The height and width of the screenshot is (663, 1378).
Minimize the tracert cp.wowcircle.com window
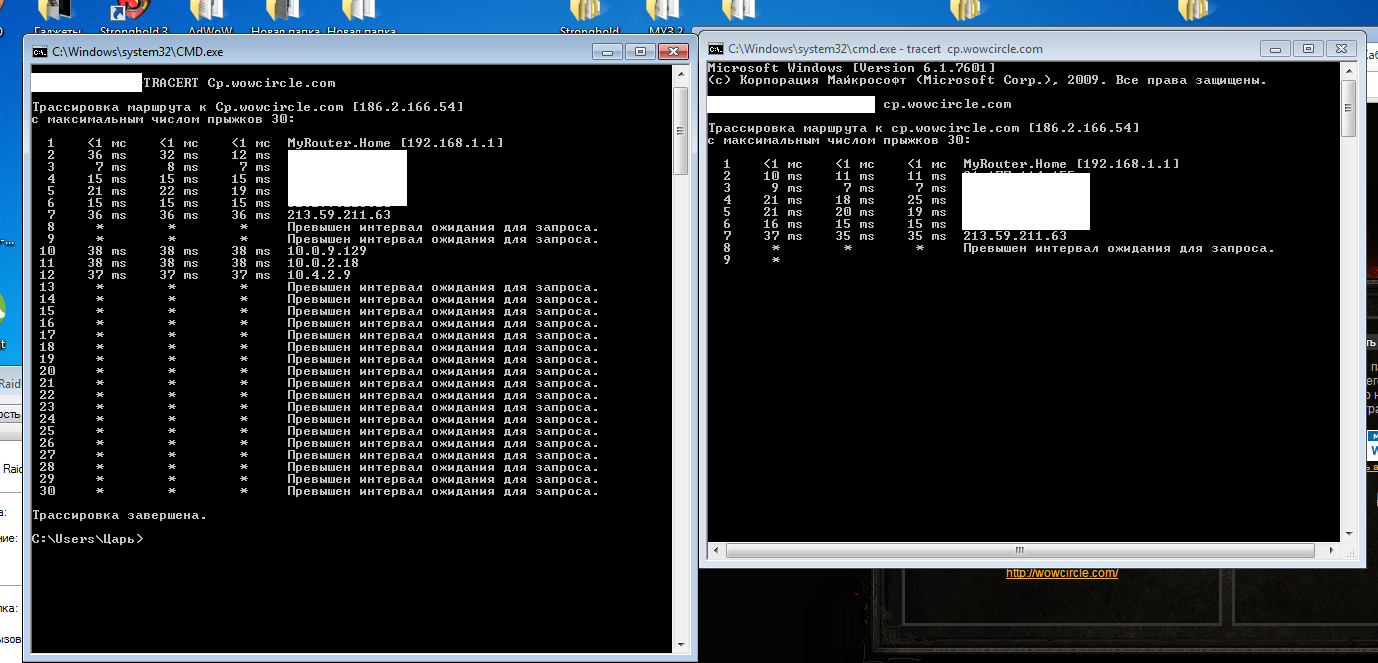[x=1276, y=48]
